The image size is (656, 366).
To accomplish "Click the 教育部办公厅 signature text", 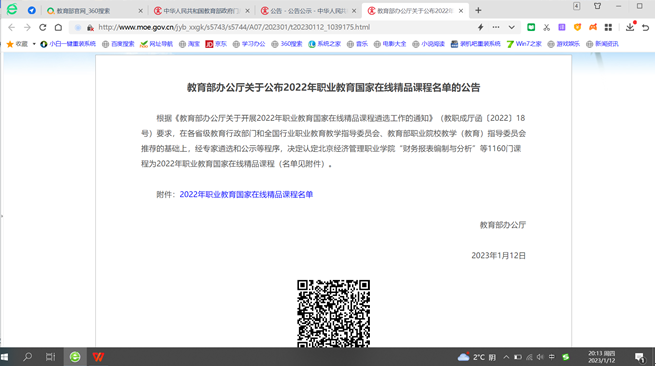I will pos(502,225).
